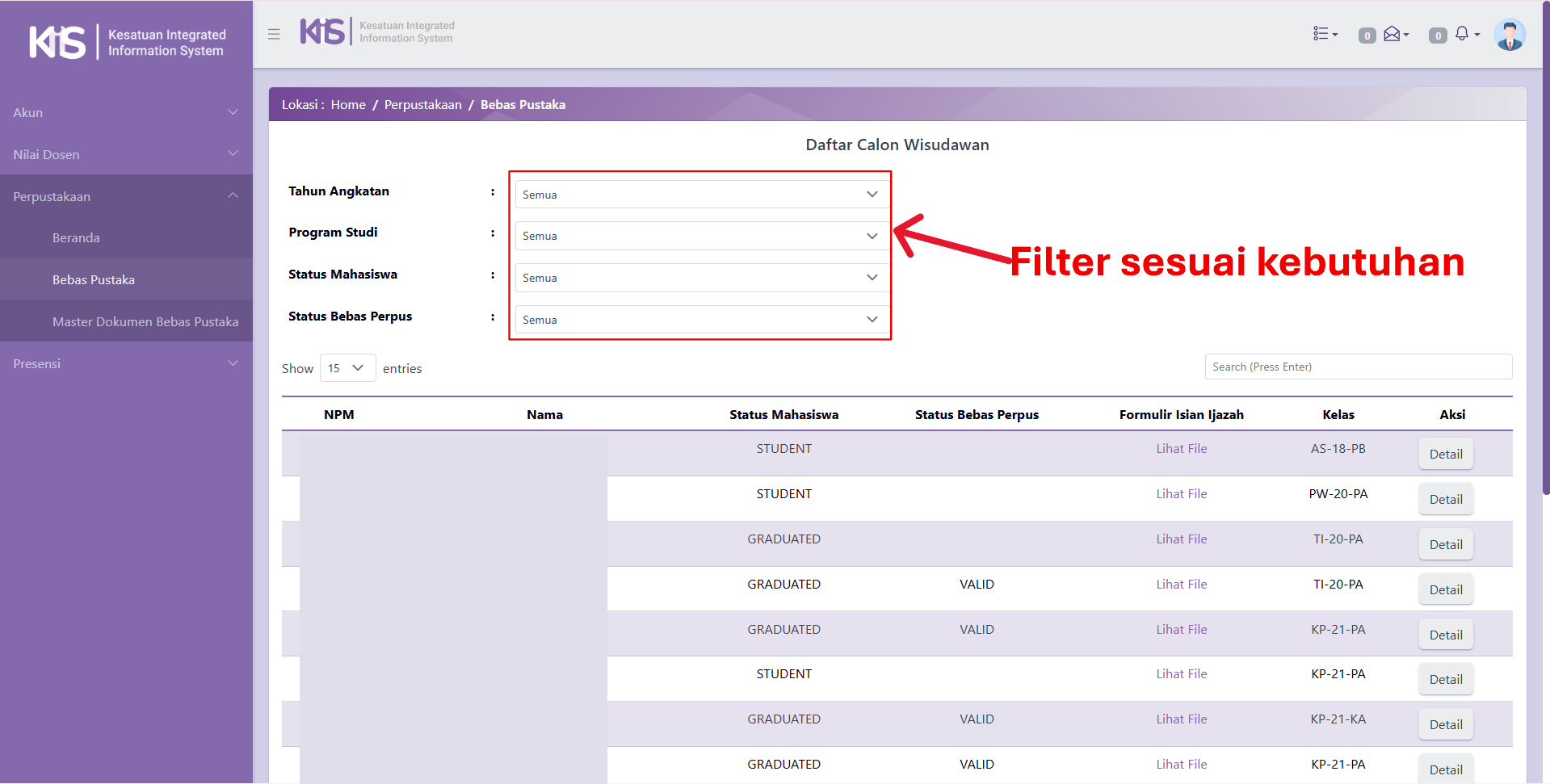The image size is (1550, 784).
Task: Change the Show entries count dropdown
Action: [x=347, y=368]
